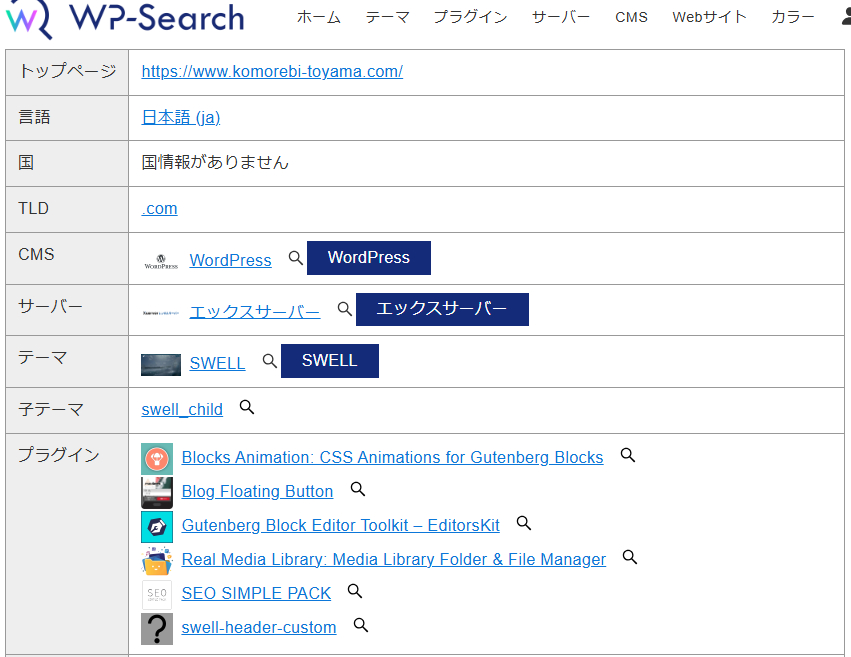Open the Webサイト menu item
Screen dimensions: 851x657
click(x=709, y=17)
